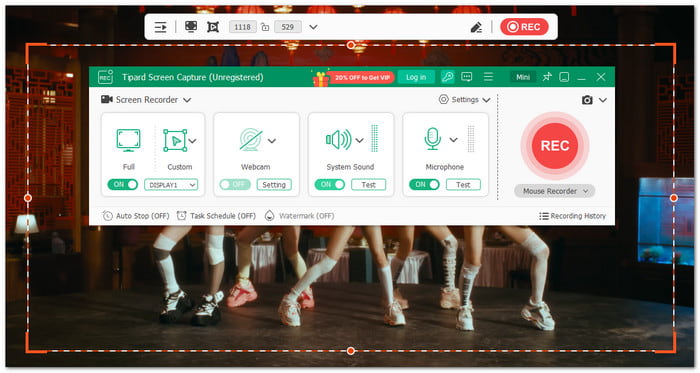700x373 pixels.
Task: Open the hamburger menu in title bar
Action: [x=488, y=77]
